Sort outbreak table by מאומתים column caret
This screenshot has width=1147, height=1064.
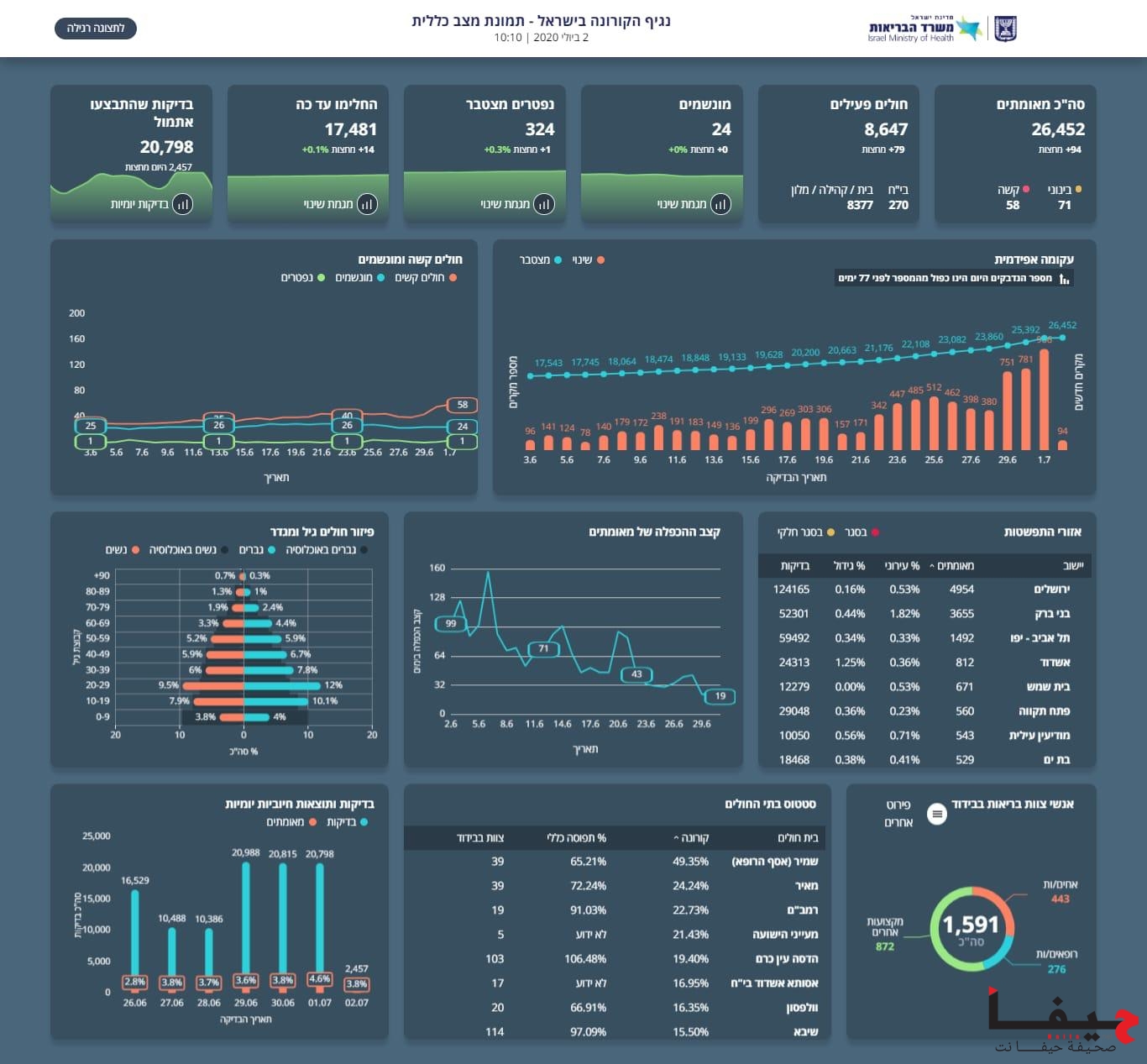(931, 566)
